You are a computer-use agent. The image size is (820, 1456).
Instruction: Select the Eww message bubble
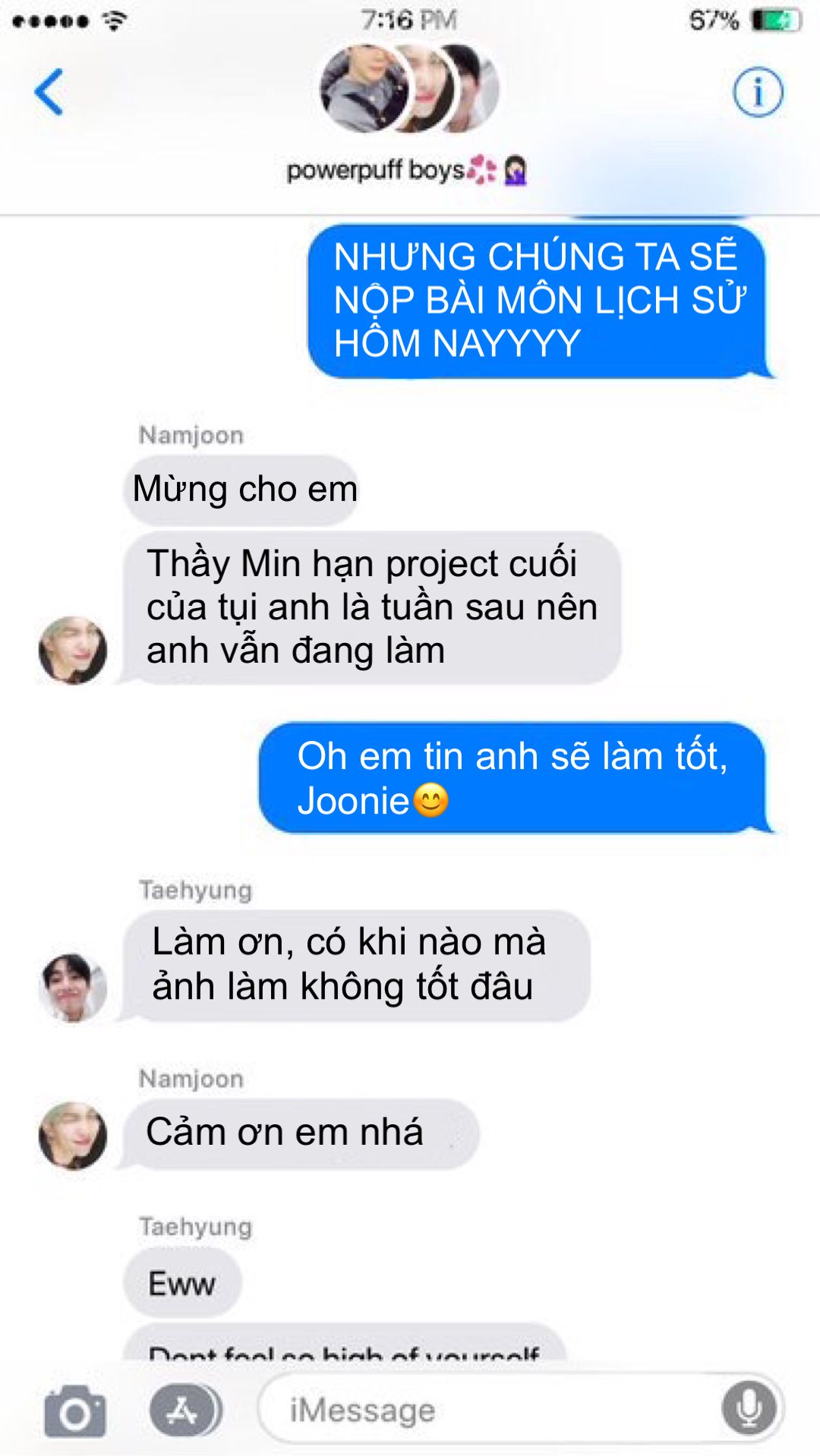(x=182, y=1283)
